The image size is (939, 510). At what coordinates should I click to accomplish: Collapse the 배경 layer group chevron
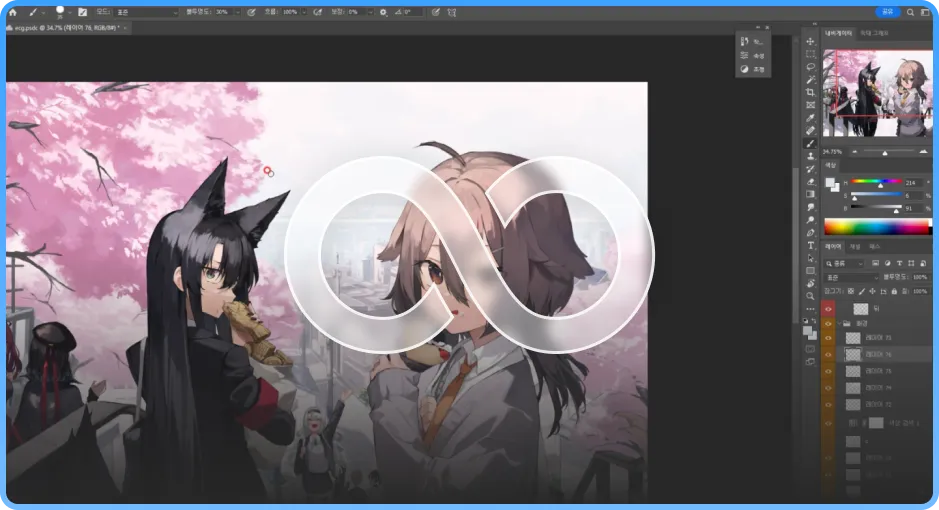(840, 323)
